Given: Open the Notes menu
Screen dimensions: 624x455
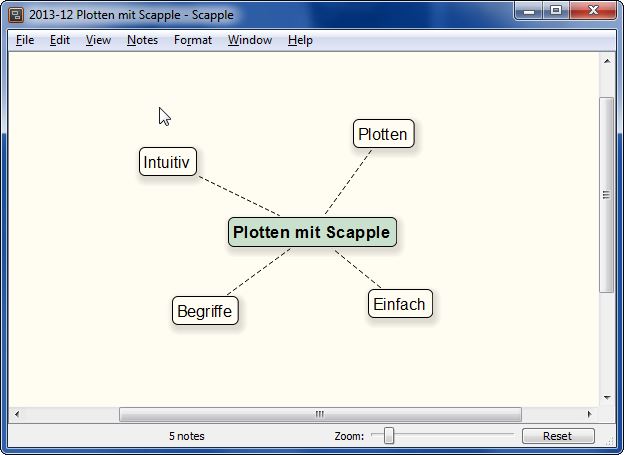Looking at the screenshot, I should 142,40.
